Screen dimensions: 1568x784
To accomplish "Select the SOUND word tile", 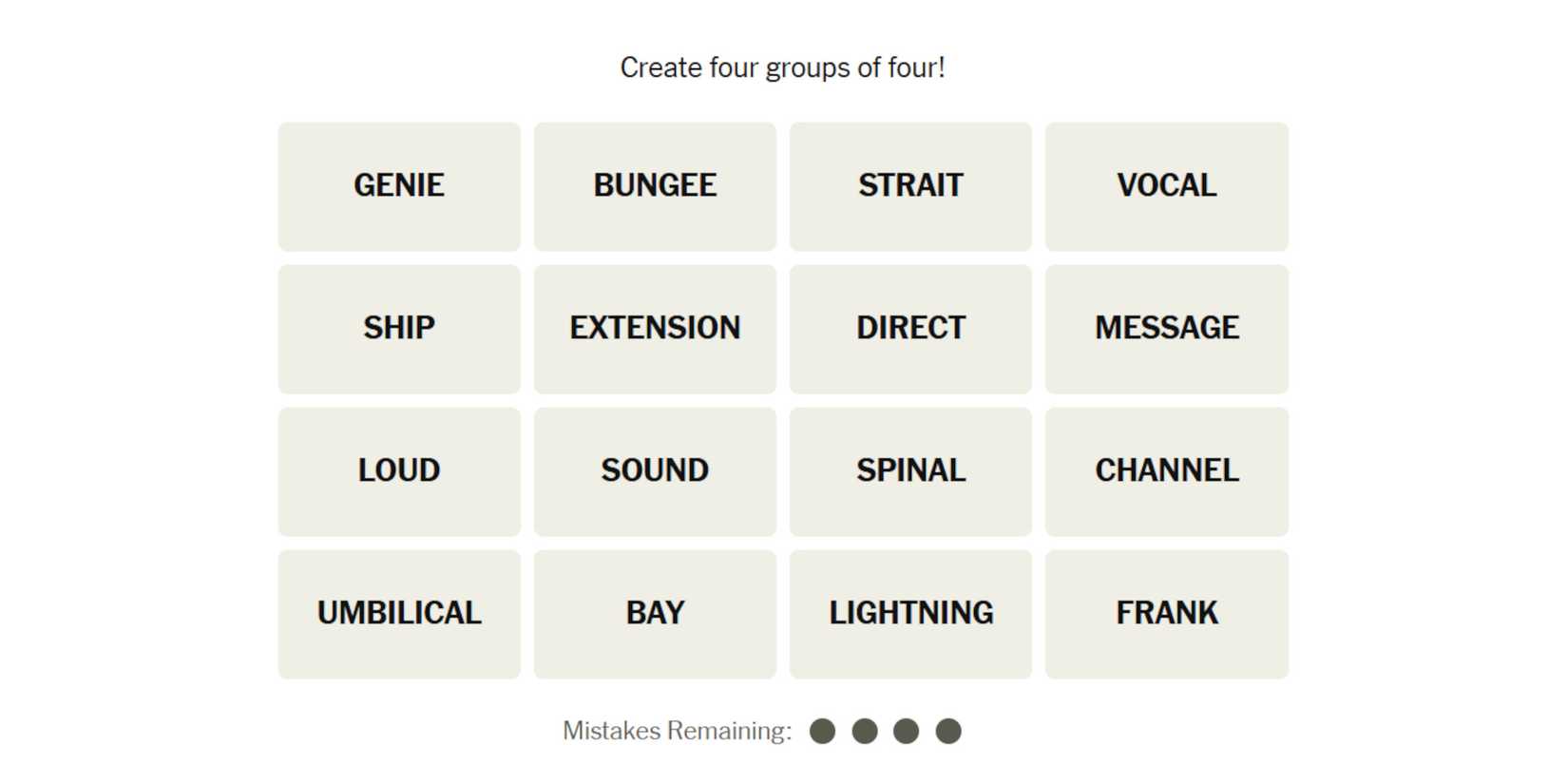I will click(x=655, y=471).
